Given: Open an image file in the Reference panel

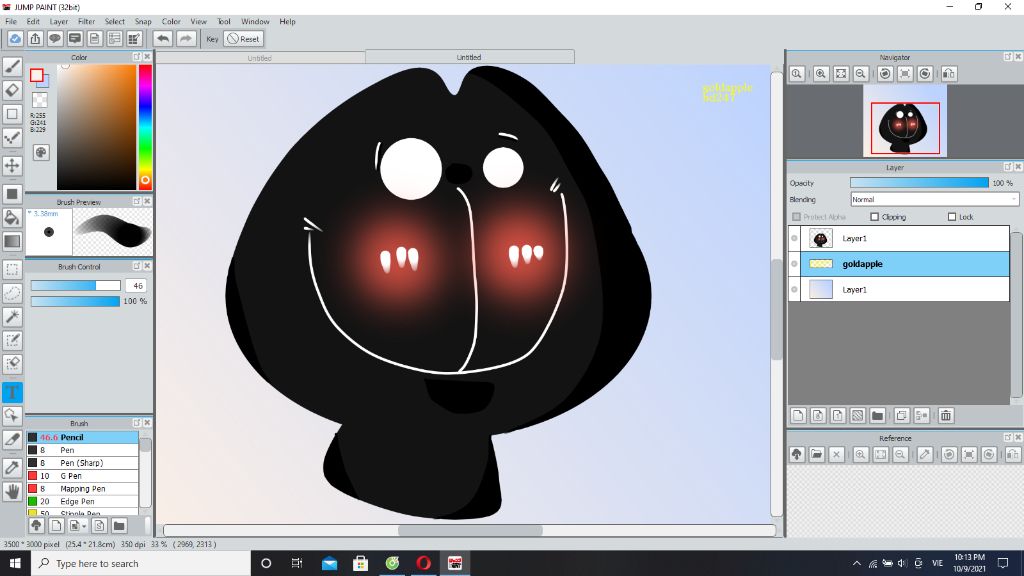Looking at the screenshot, I should click(817, 455).
